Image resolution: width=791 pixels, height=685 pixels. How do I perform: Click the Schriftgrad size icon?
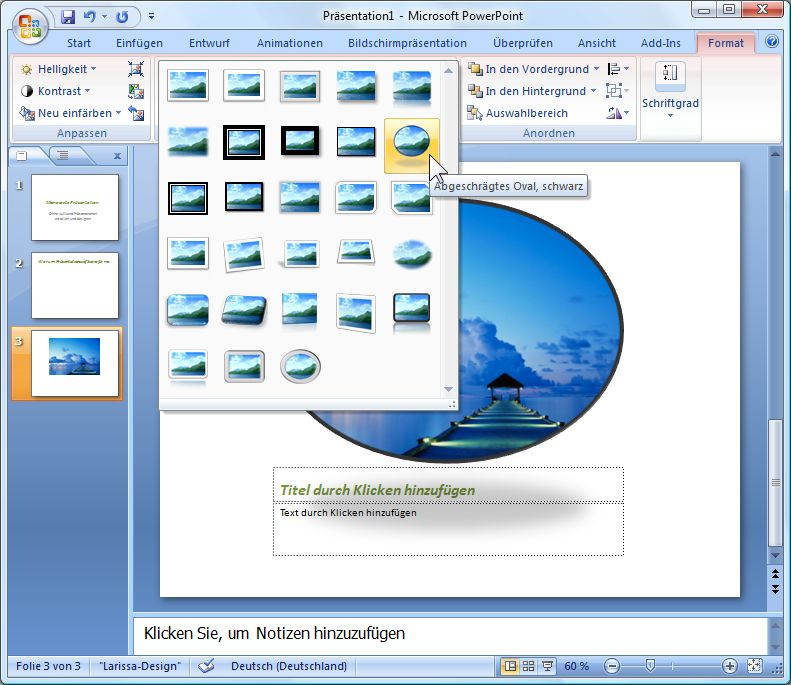(670, 74)
